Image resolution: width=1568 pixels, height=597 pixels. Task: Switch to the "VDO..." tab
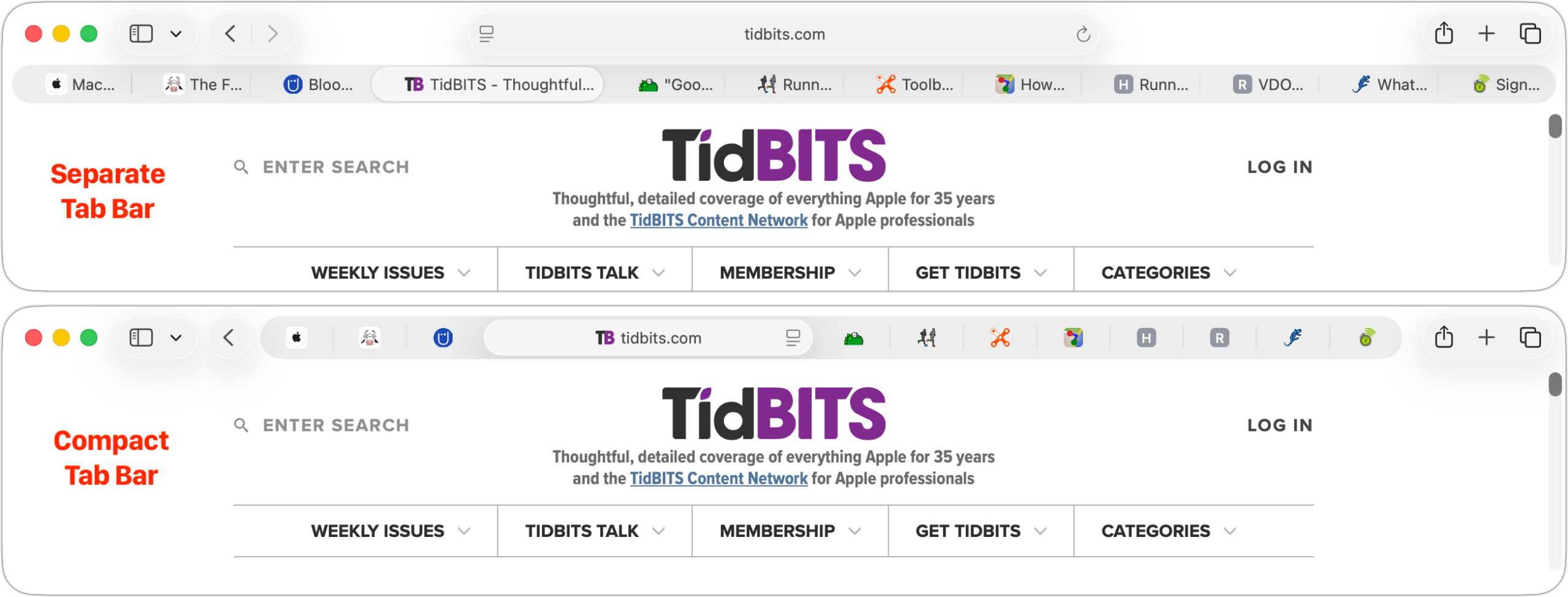click(1268, 85)
